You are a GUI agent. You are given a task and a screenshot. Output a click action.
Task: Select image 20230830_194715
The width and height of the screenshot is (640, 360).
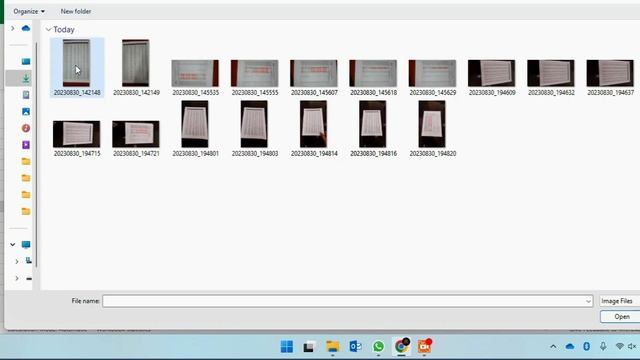pyautogui.click(x=77, y=138)
